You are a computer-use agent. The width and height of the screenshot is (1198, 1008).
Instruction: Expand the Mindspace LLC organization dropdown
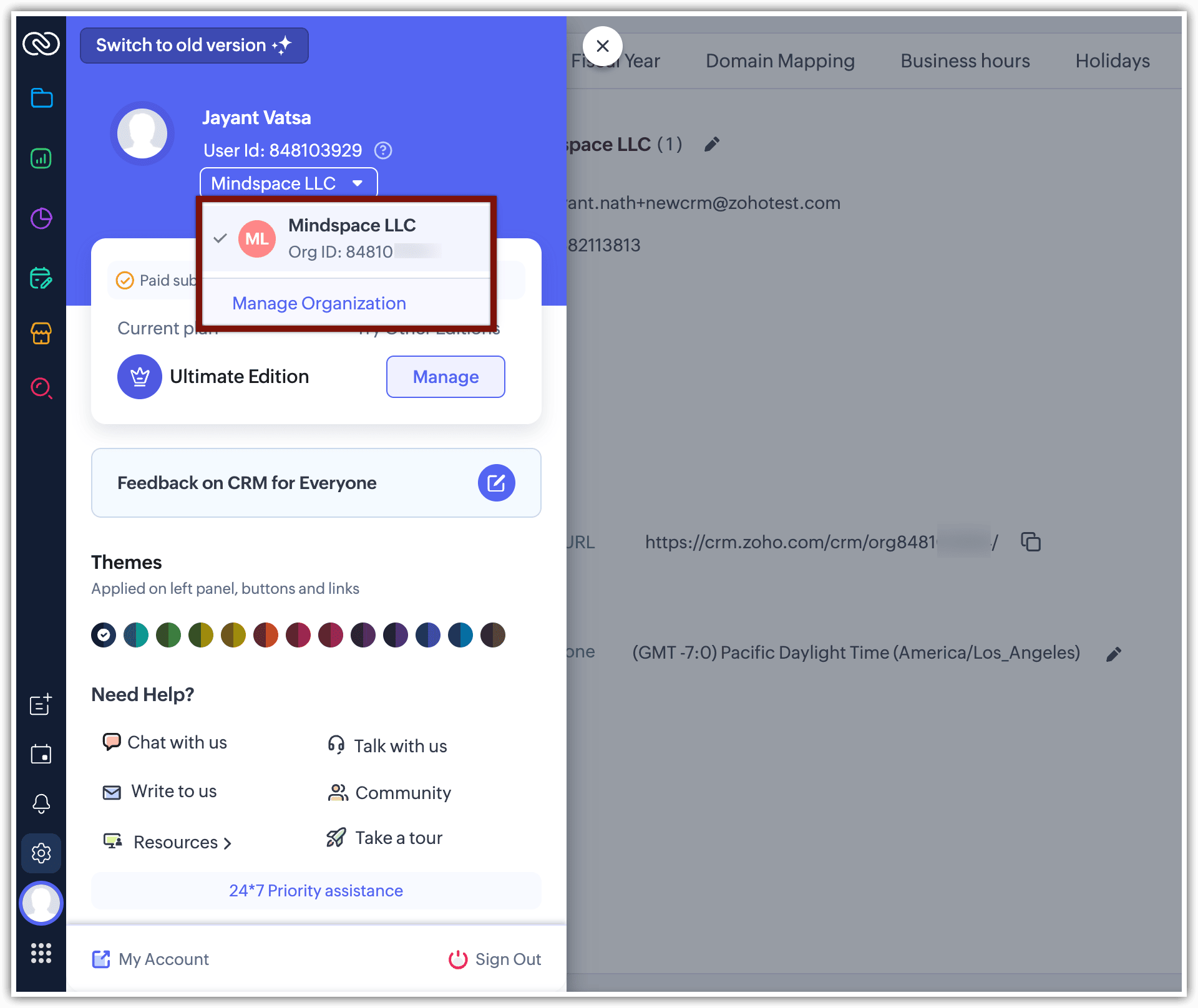tap(288, 183)
